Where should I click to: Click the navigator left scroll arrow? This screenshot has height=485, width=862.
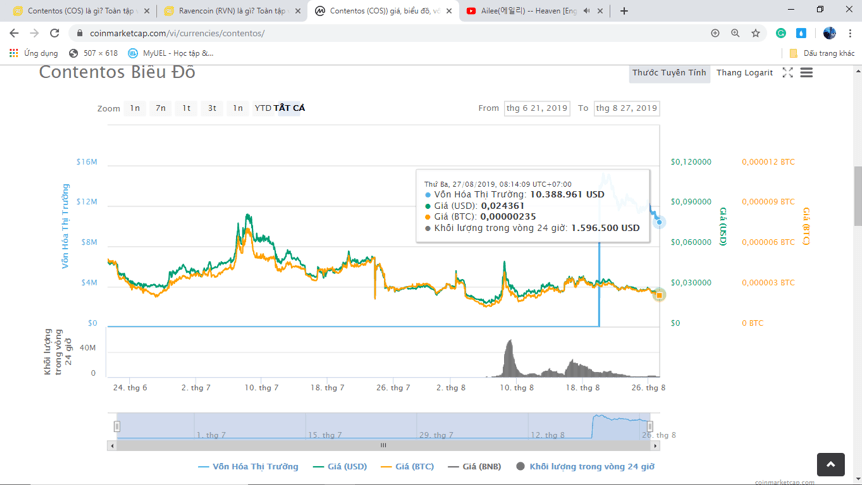(112, 446)
